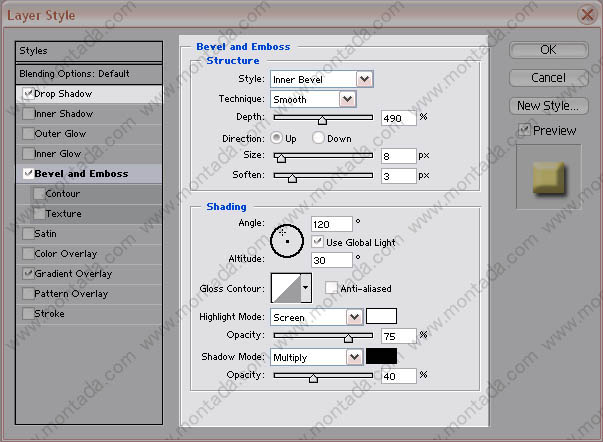Select the Drop Shadow style label

point(63,94)
